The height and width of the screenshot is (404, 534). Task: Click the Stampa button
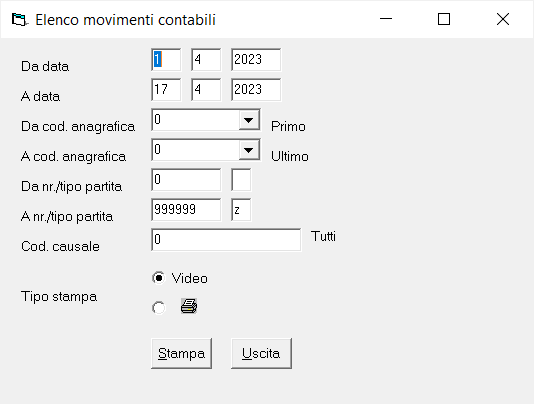(x=182, y=353)
